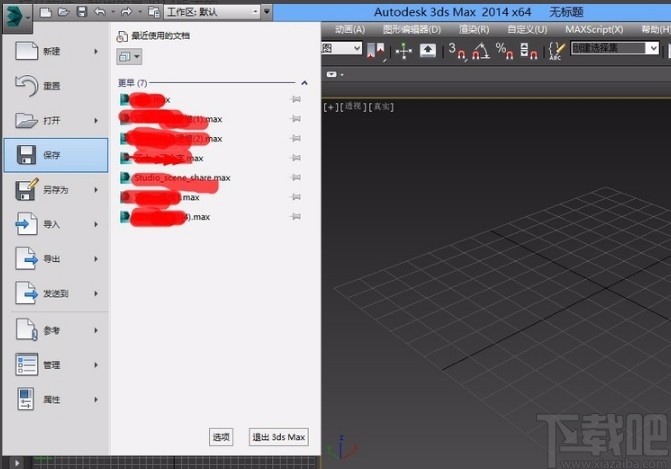Image resolution: width=671 pixels, height=469 pixels.
Task: Open the 打开 menu entry
Action: tap(56, 121)
